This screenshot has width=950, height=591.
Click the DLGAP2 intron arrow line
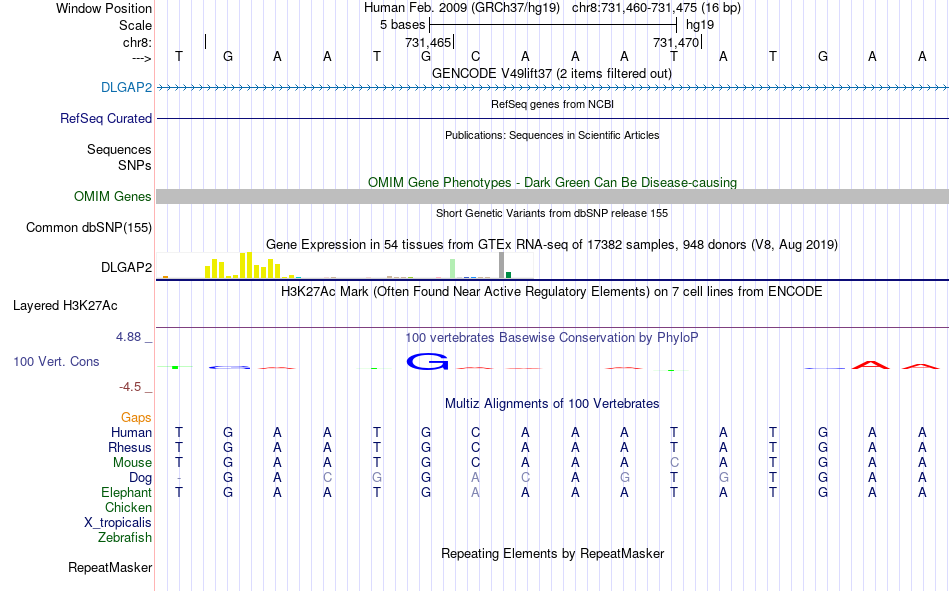552,88
